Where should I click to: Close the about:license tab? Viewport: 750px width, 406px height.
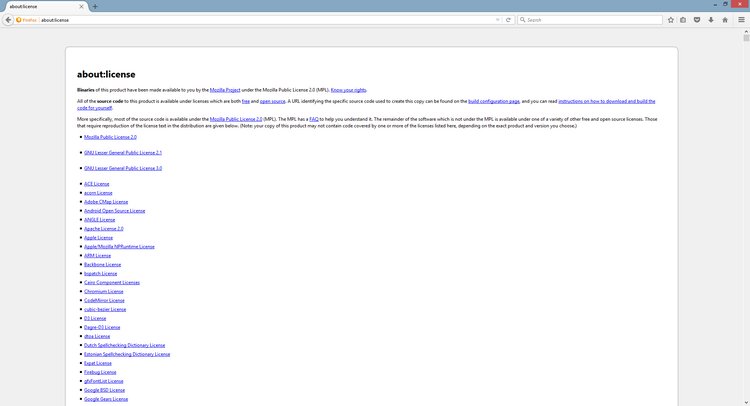click(81, 7)
